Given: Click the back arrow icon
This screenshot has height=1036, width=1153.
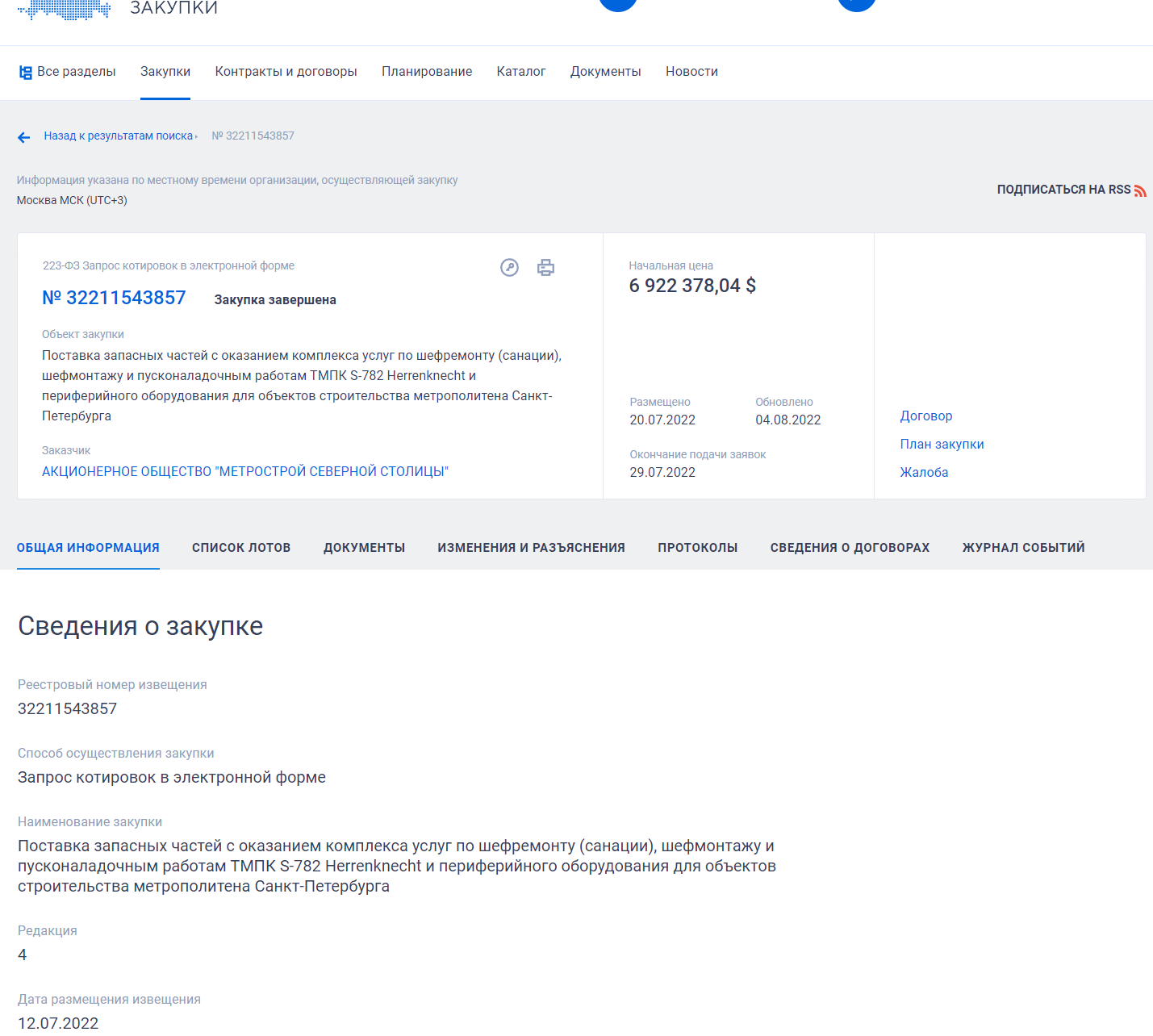Looking at the screenshot, I should (x=24, y=137).
